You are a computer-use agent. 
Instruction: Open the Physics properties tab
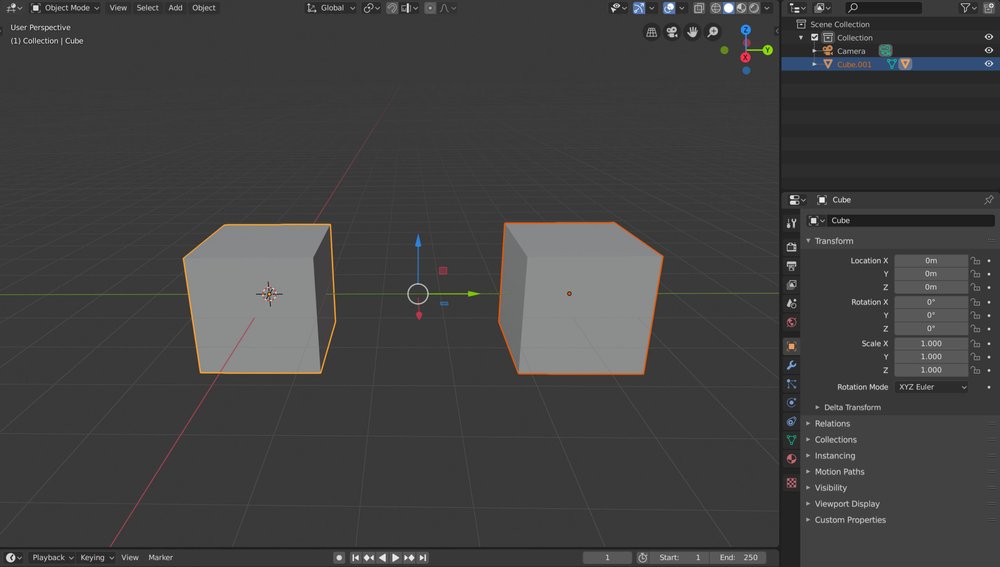pos(791,403)
